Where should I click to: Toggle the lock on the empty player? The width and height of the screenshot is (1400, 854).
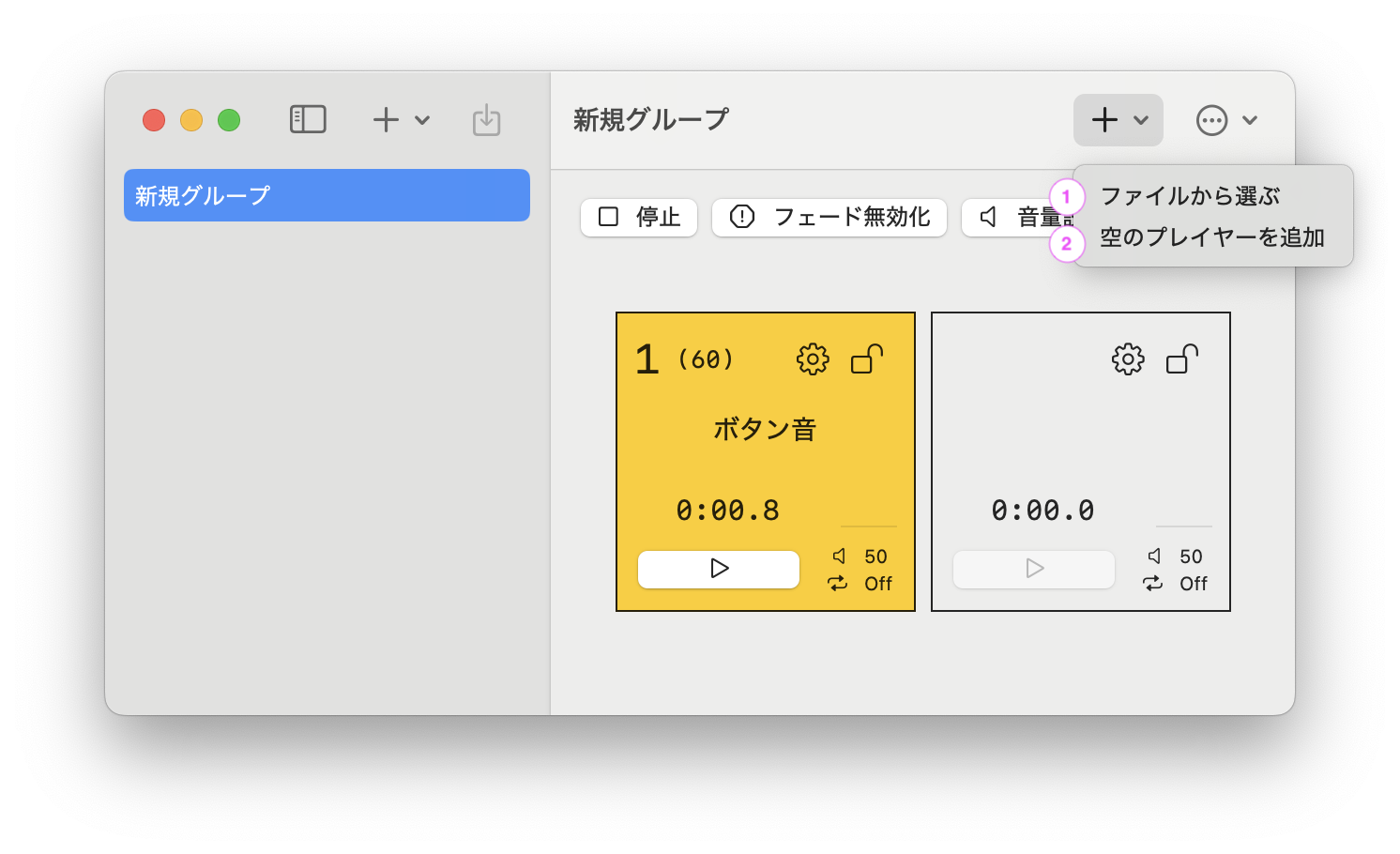[1182, 359]
